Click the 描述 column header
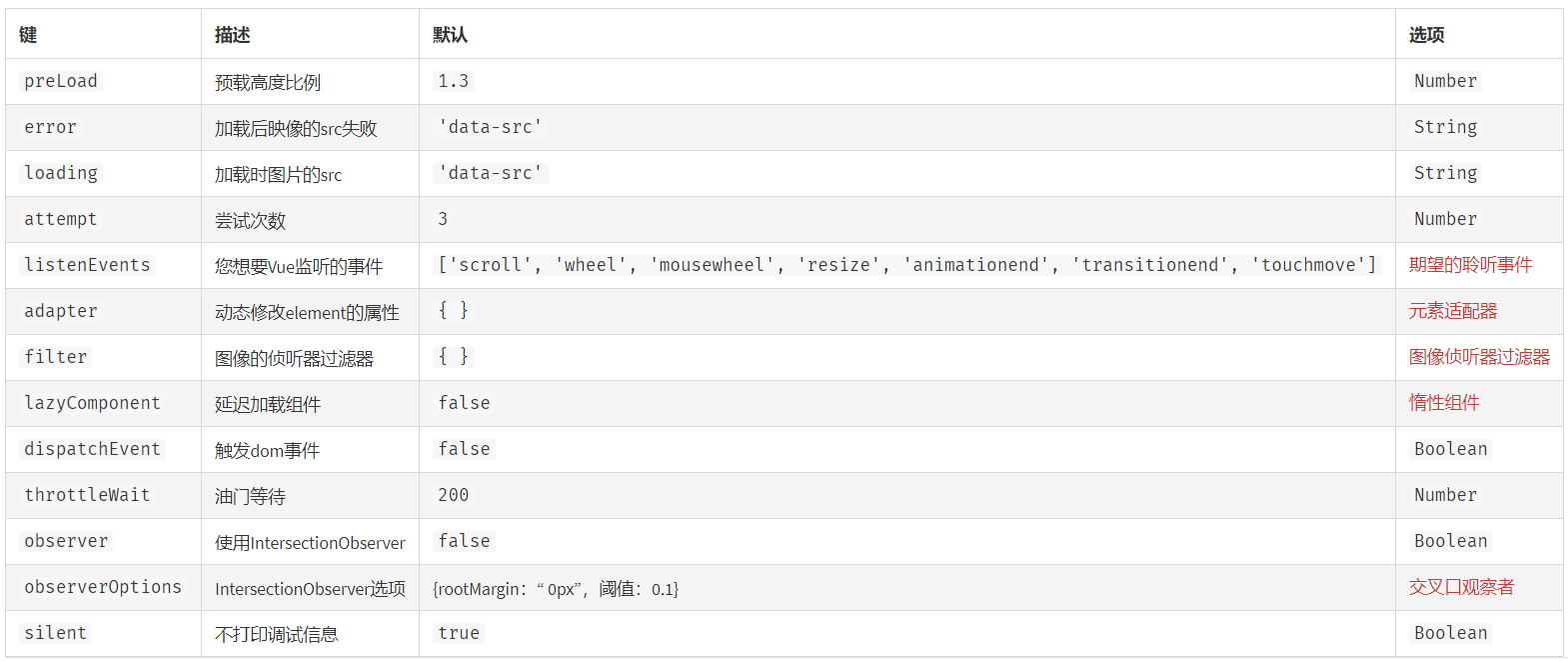Image resolution: width=1568 pixels, height=661 pixels. (232, 35)
